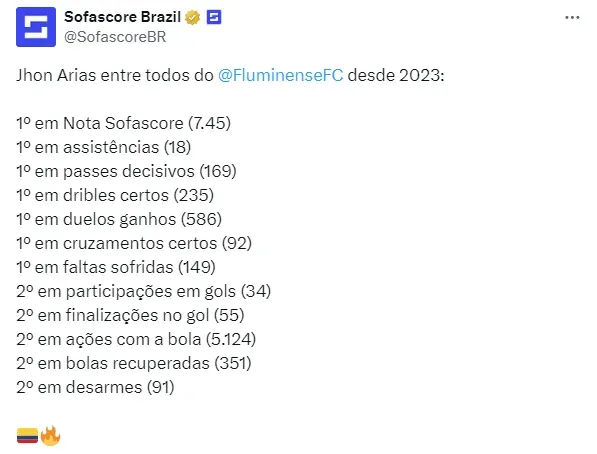This screenshot has height=454, width=597.
Task: Click the fire emoji
Action: pos(50,435)
